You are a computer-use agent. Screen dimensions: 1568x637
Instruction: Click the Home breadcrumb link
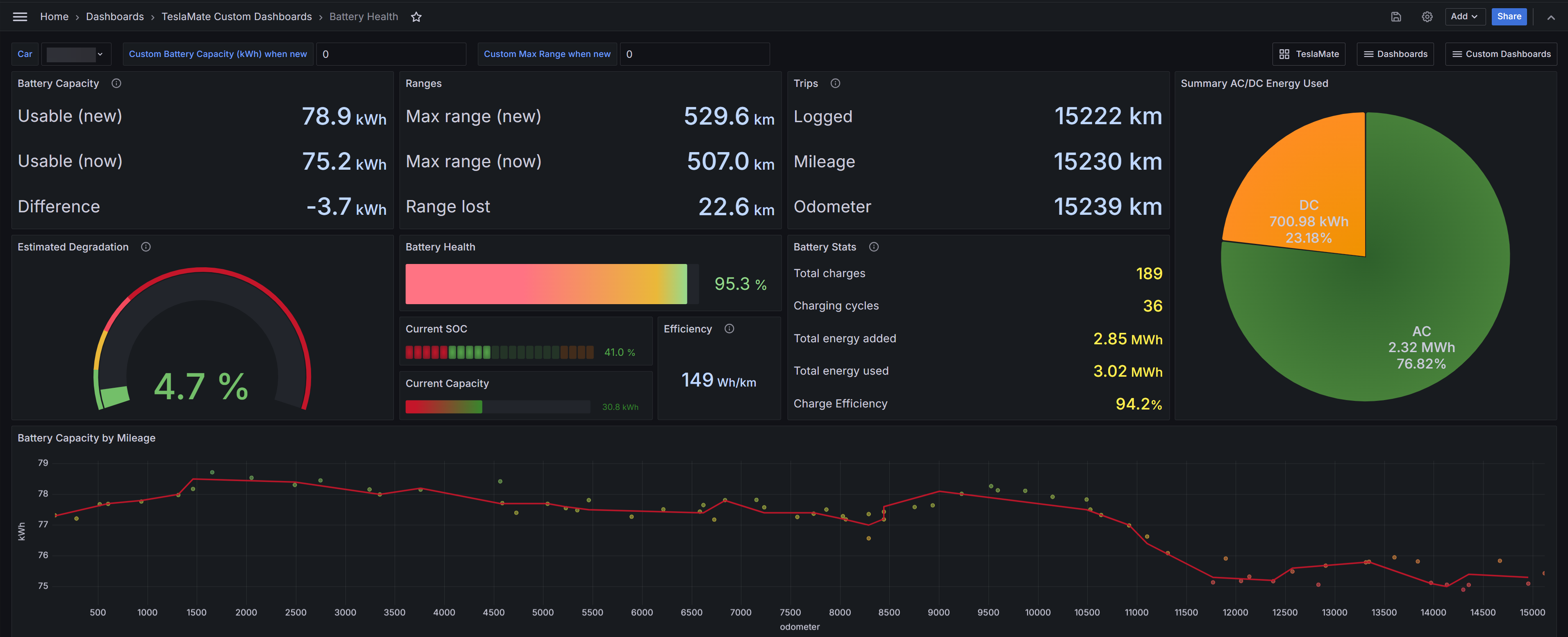54,16
